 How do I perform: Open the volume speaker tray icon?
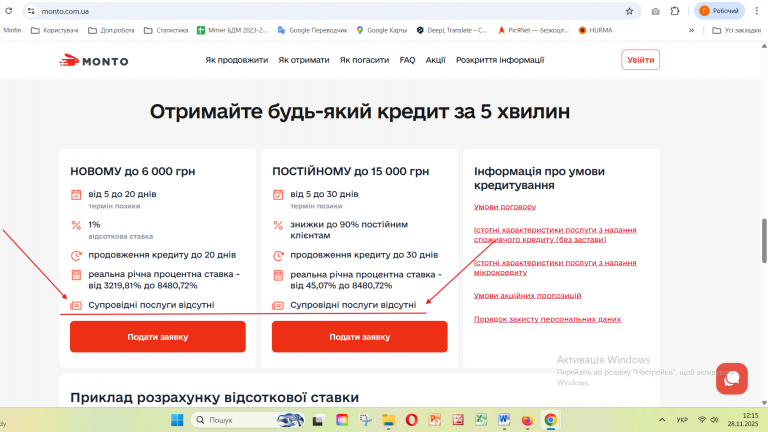point(715,420)
